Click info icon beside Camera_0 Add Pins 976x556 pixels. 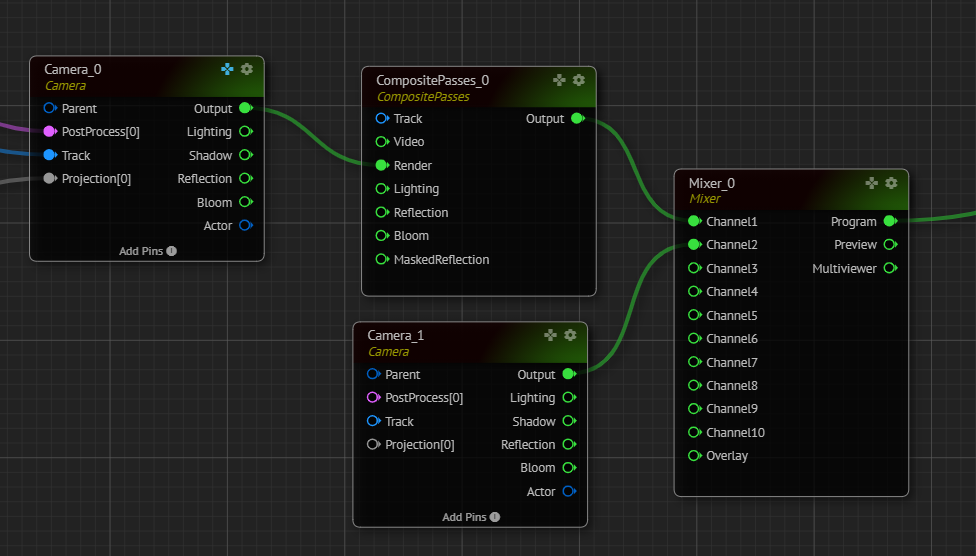point(172,251)
